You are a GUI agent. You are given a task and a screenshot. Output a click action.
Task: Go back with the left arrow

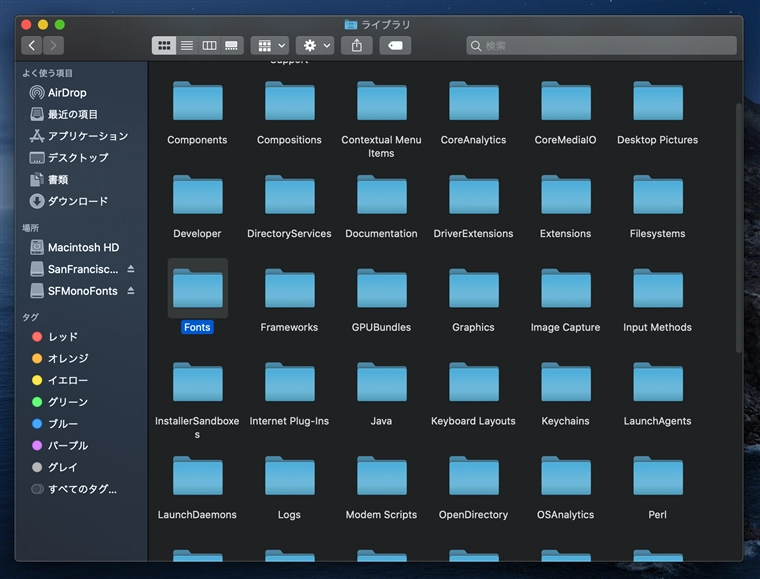pyautogui.click(x=32, y=46)
